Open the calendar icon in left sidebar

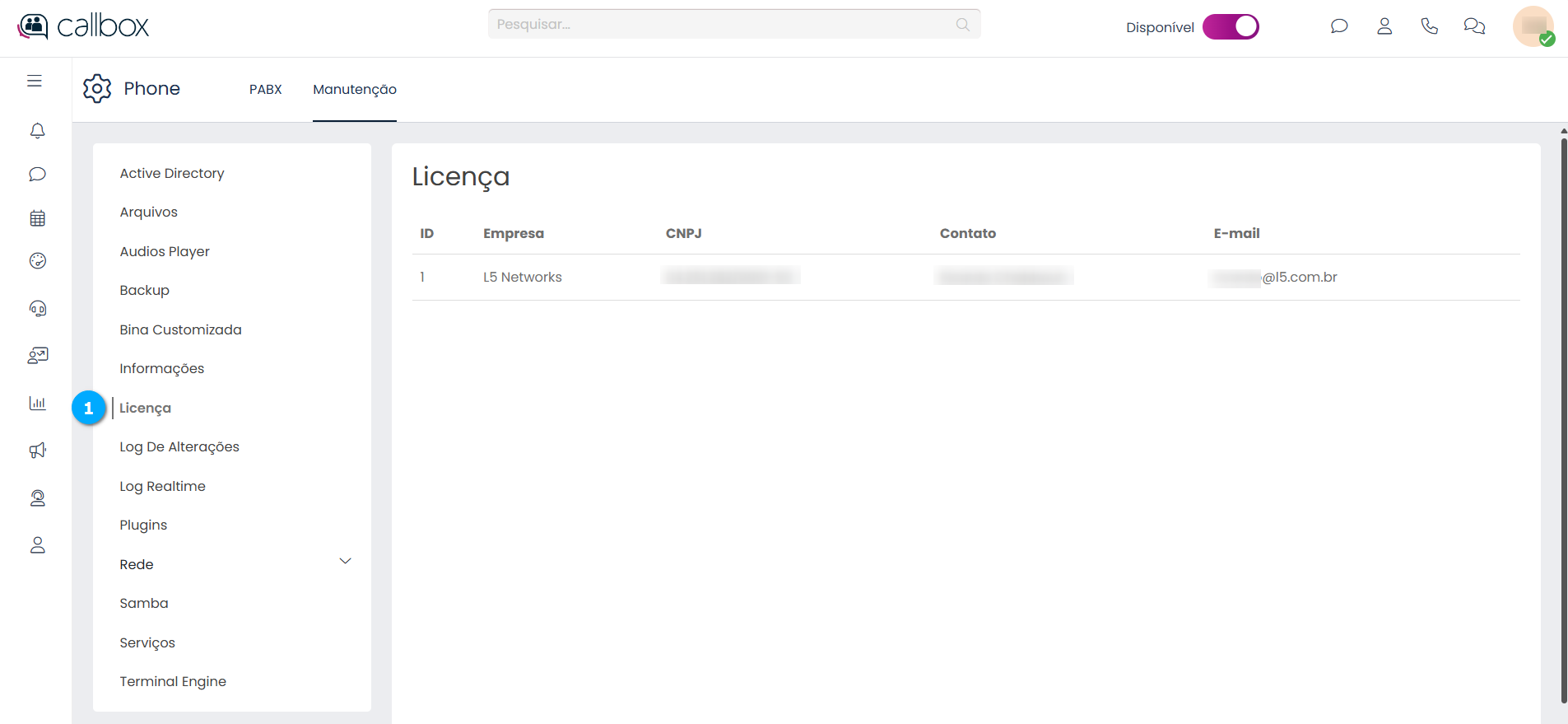[x=37, y=218]
